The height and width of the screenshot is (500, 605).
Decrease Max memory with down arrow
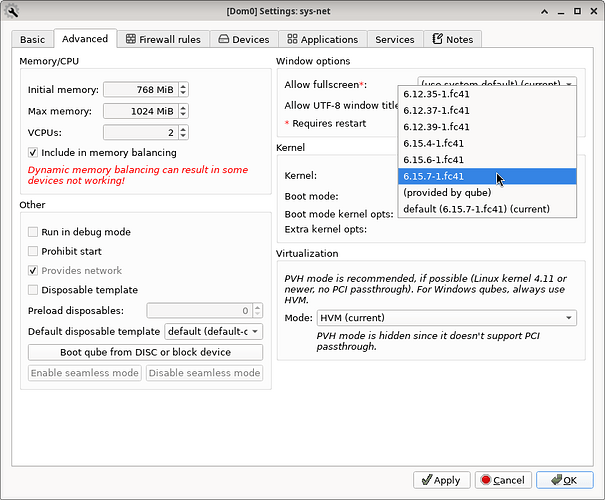coord(183,115)
